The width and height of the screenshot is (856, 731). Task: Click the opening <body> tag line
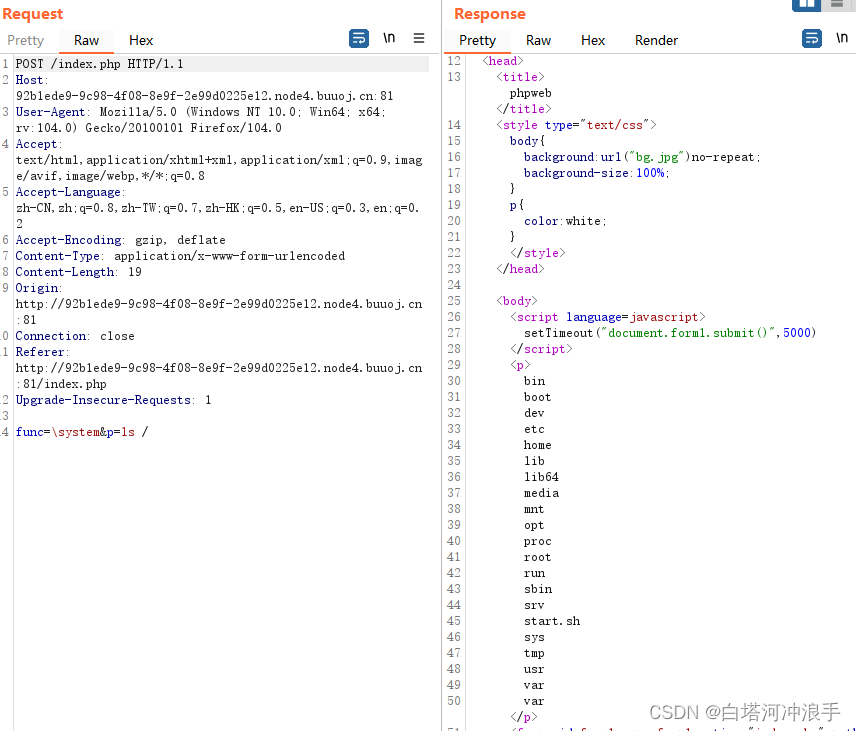[x=516, y=301]
